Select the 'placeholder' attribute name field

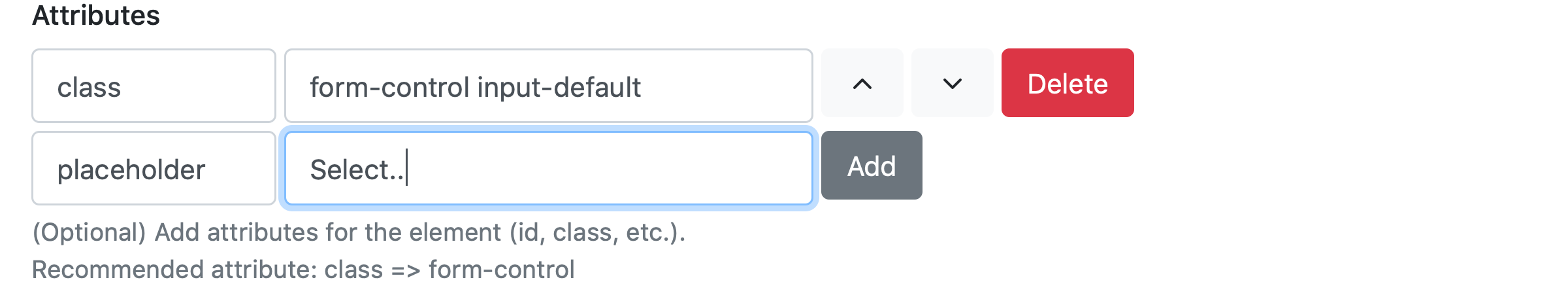pos(154,168)
